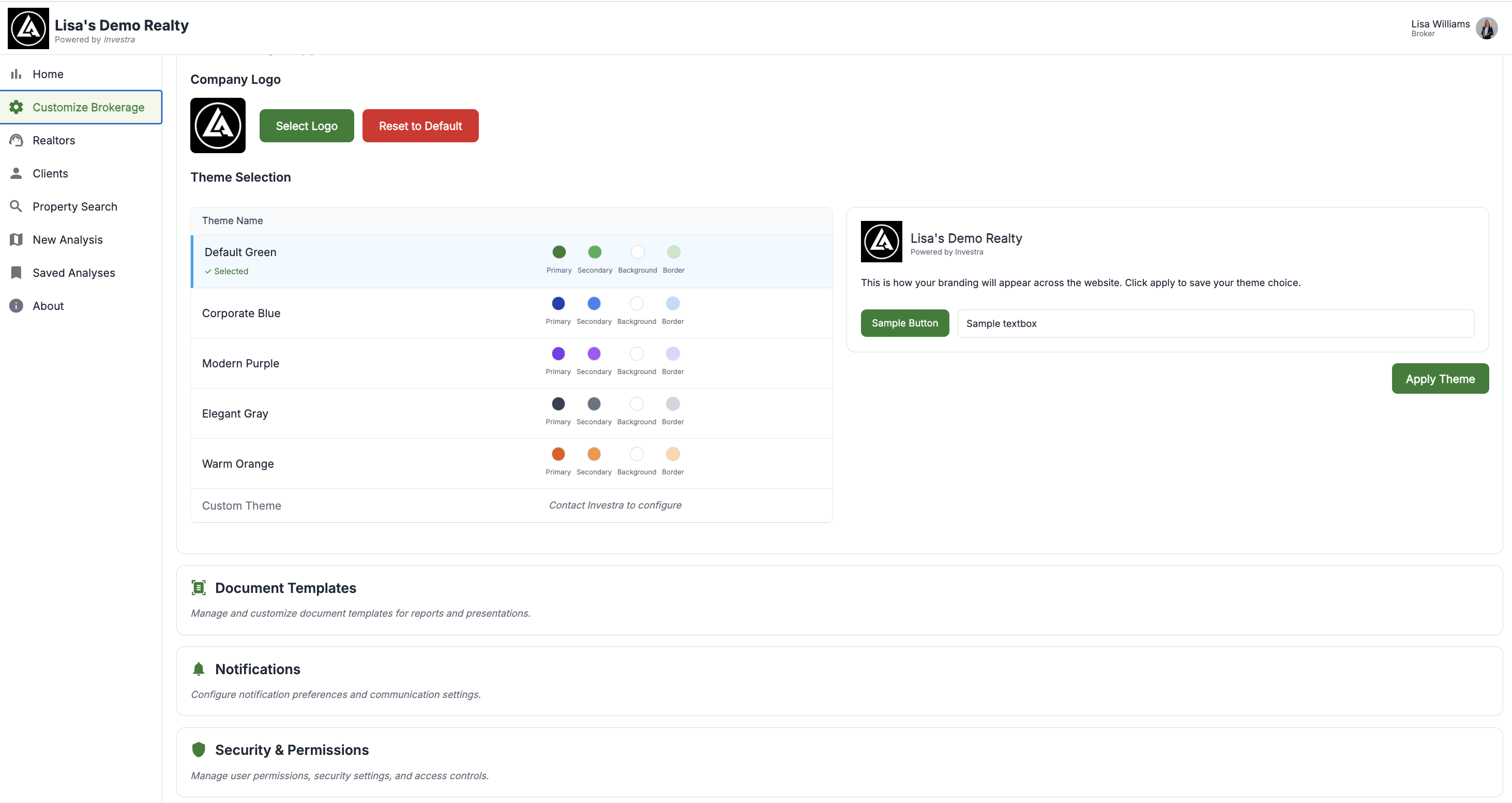
Task: Click the Realtors headset icon
Action: pyautogui.click(x=17, y=140)
